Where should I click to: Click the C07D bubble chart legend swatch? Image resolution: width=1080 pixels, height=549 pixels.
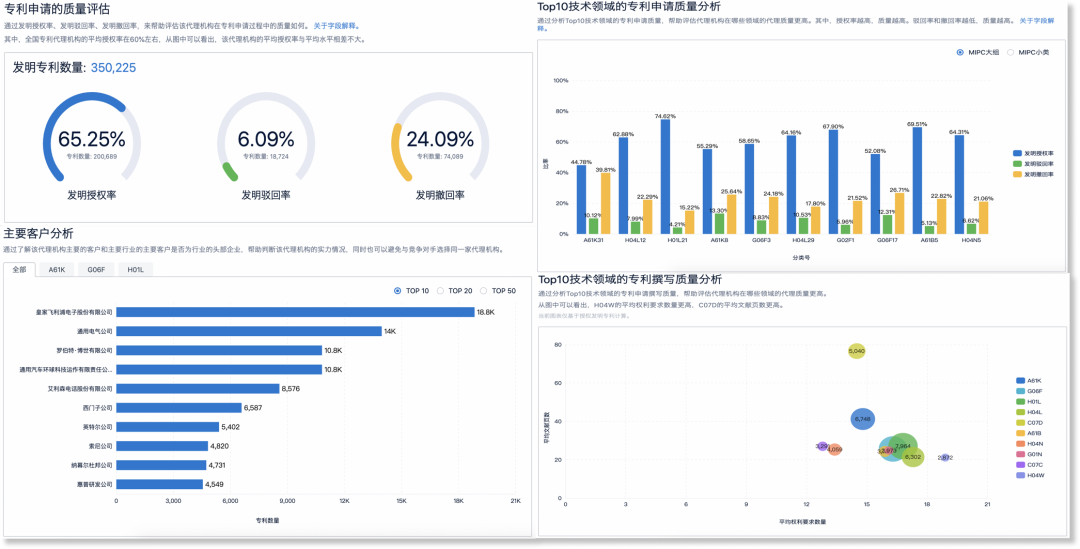(1020, 422)
